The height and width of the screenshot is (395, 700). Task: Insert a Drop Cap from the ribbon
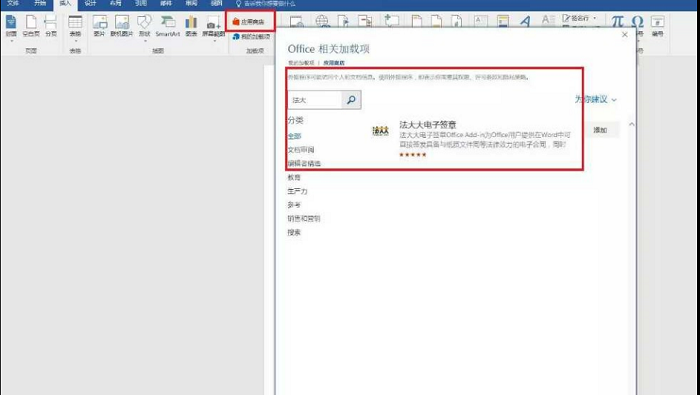547,21
